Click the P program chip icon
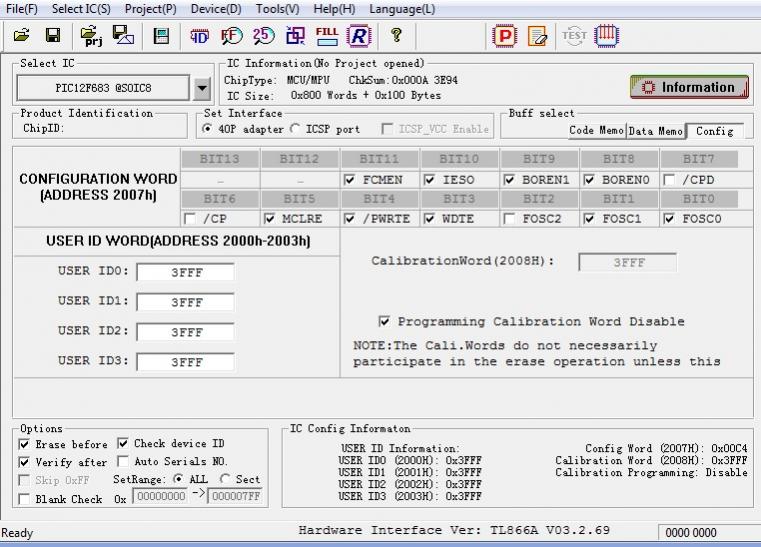 [x=506, y=36]
